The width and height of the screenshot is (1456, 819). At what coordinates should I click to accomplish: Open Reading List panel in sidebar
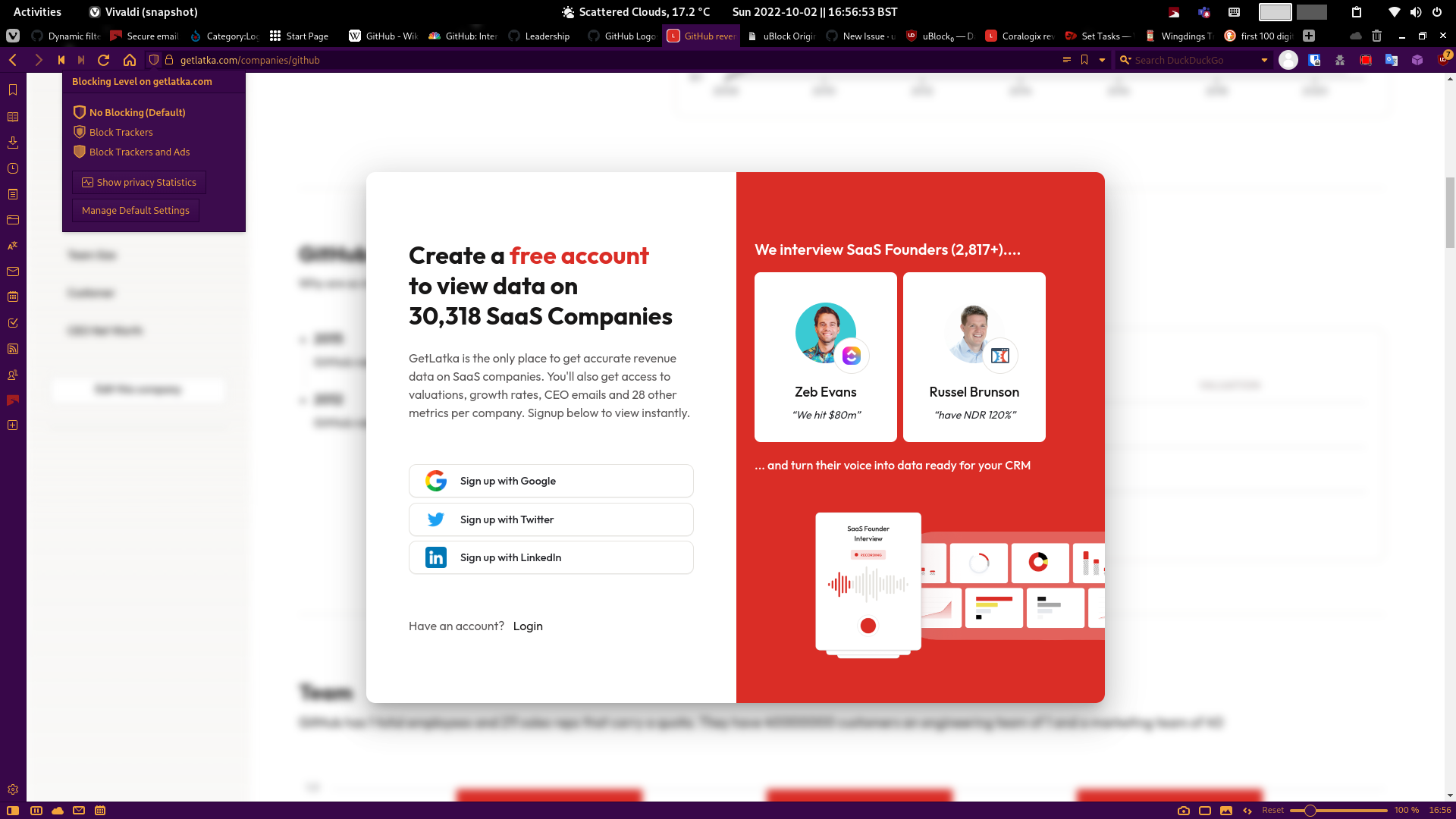coord(13,117)
